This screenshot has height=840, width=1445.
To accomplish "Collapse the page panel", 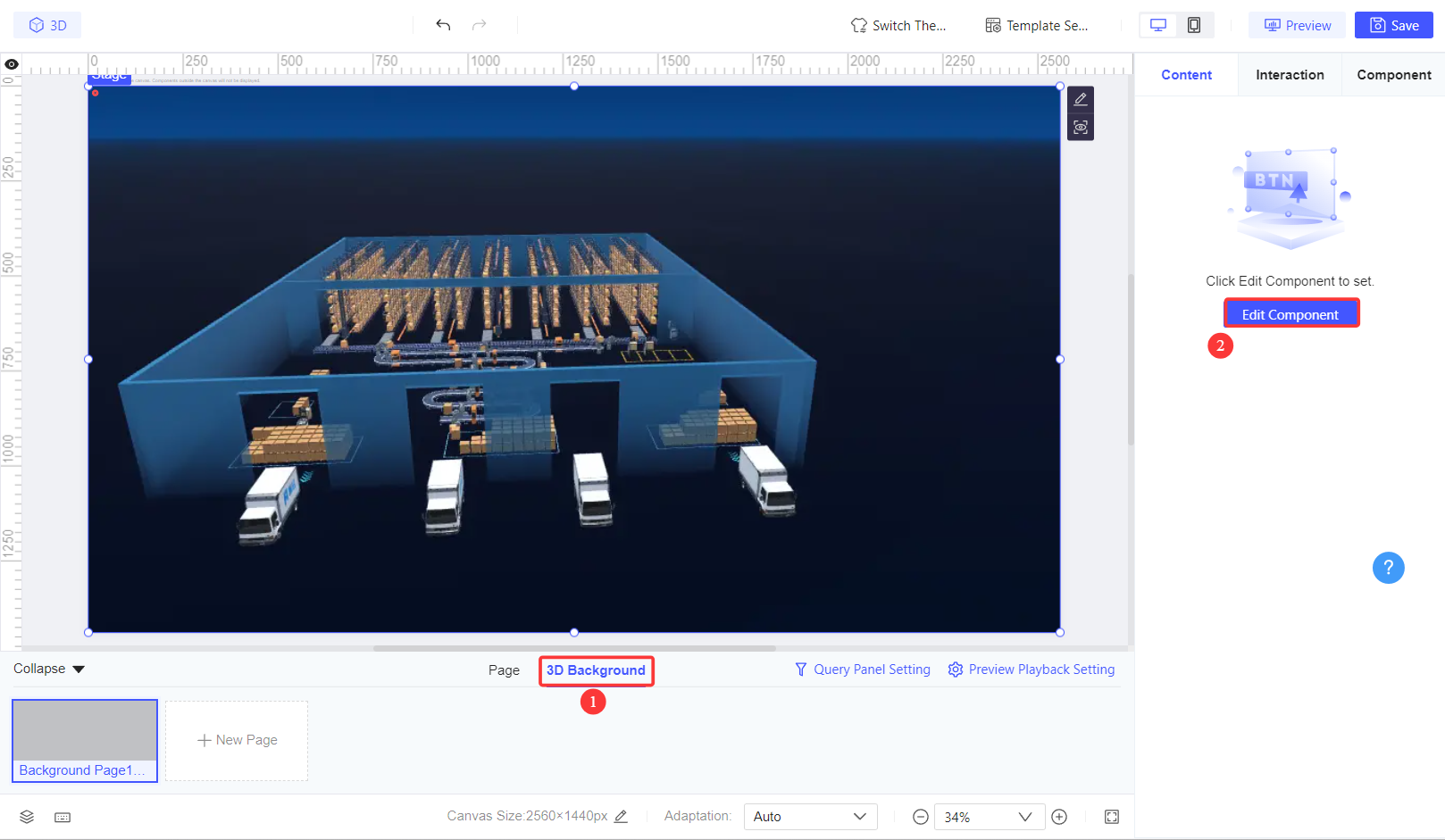I will click(49, 669).
